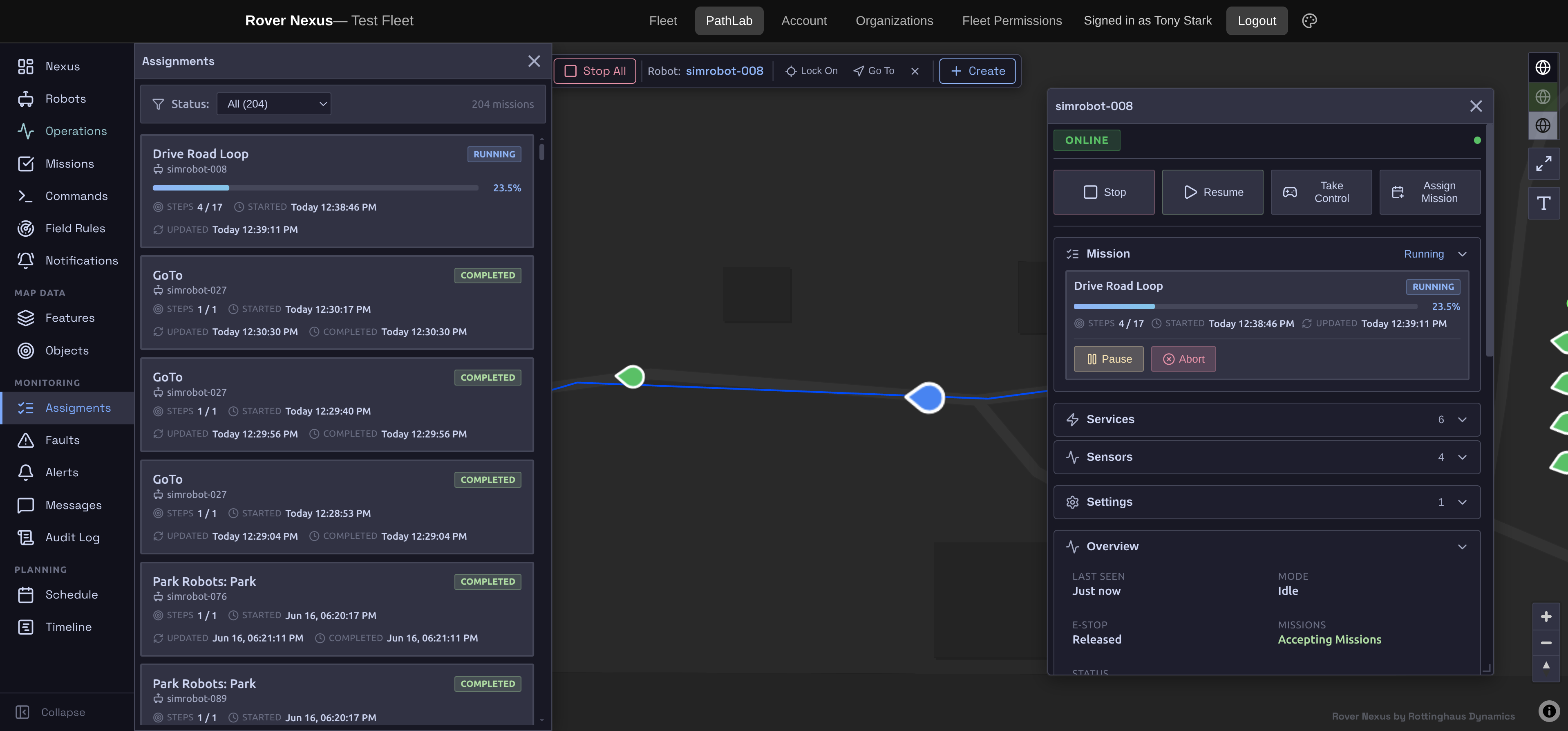Go to Operations in sidebar
1568x731 pixels.
pos(67,131)
